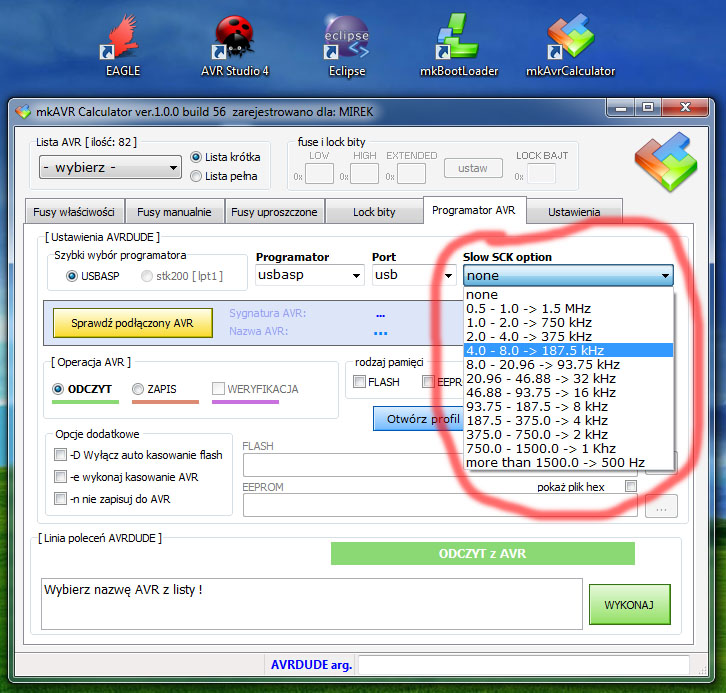This screenshot has height=693, width=726.
Task: Choose 4.0 - 8.0 -> 187.5 kHz option
Action: [568, 350]
